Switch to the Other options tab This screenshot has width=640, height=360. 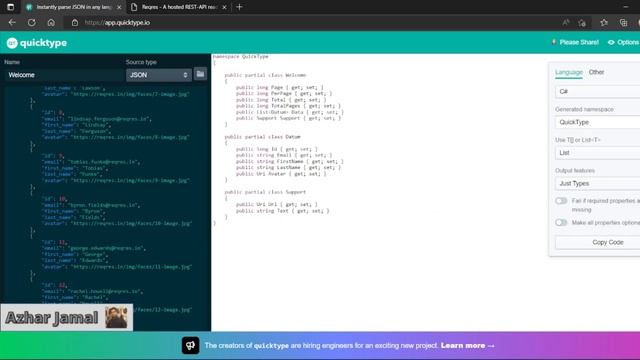(596, 72)
